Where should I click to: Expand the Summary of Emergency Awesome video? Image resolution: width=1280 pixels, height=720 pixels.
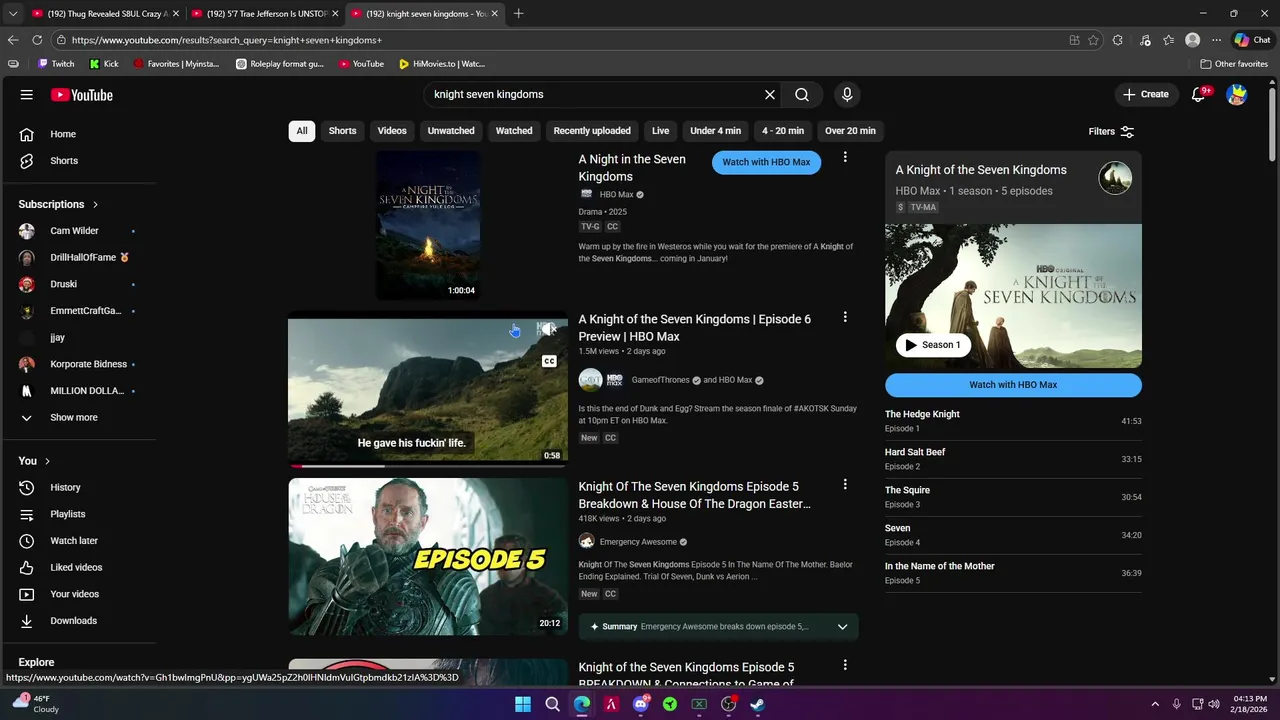tap(842, 627)
